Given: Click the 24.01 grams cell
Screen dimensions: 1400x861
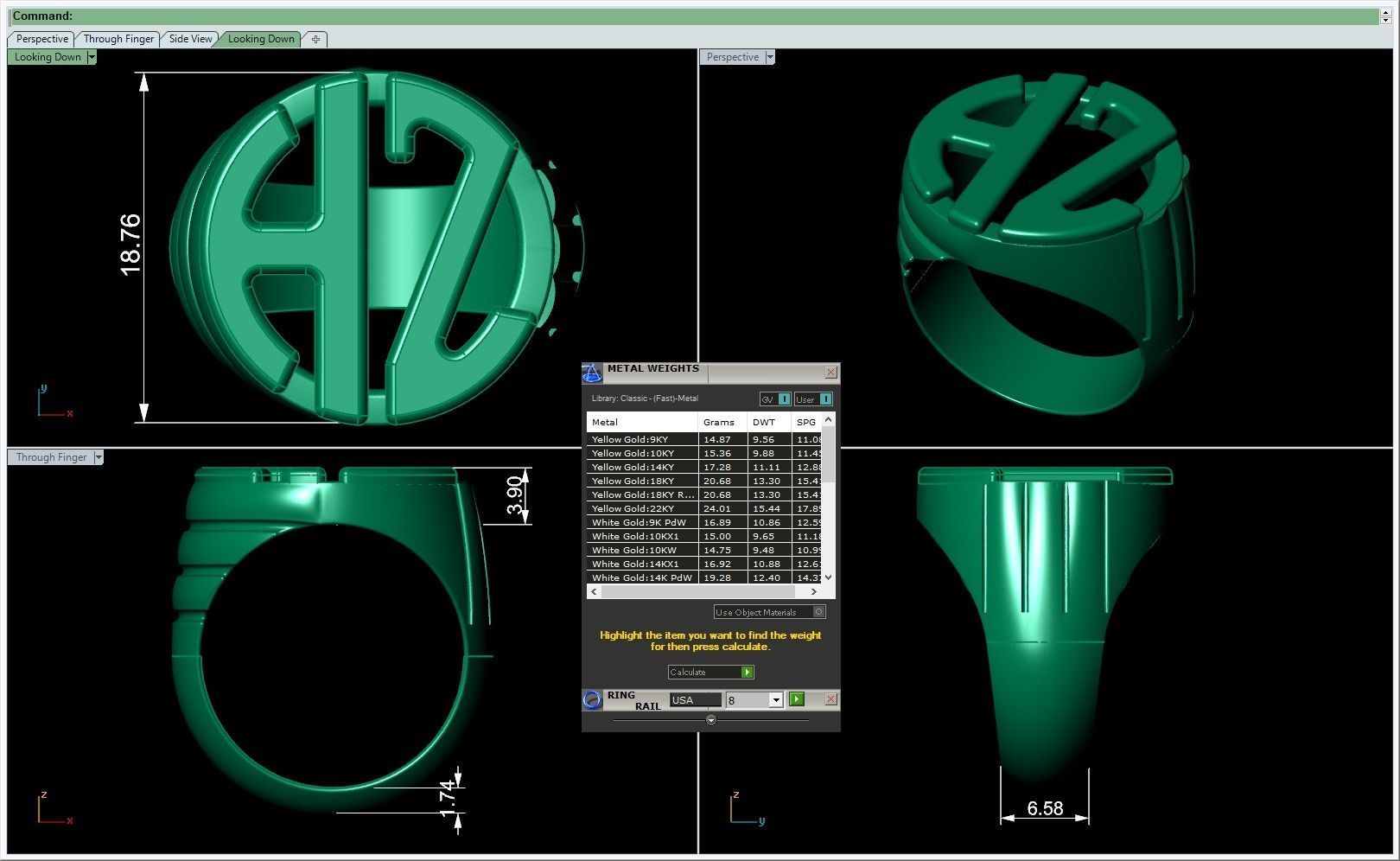Looking at the screenshot, I should [722, 508].
